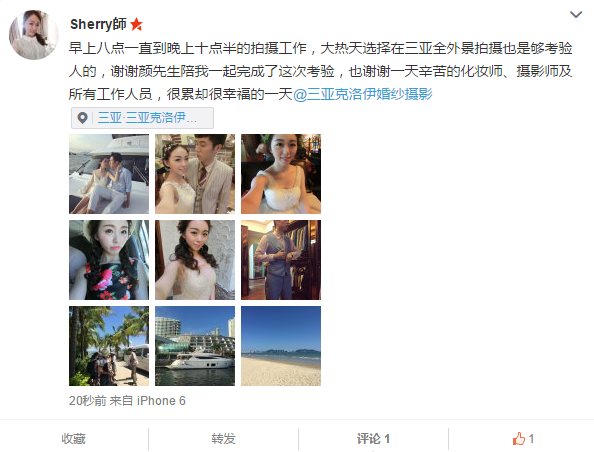The width and height of the screenshot is (594, 452).
Task: Open the @三亚克洛伊婚纱摄影 mention link
Action: coord(363,94)
